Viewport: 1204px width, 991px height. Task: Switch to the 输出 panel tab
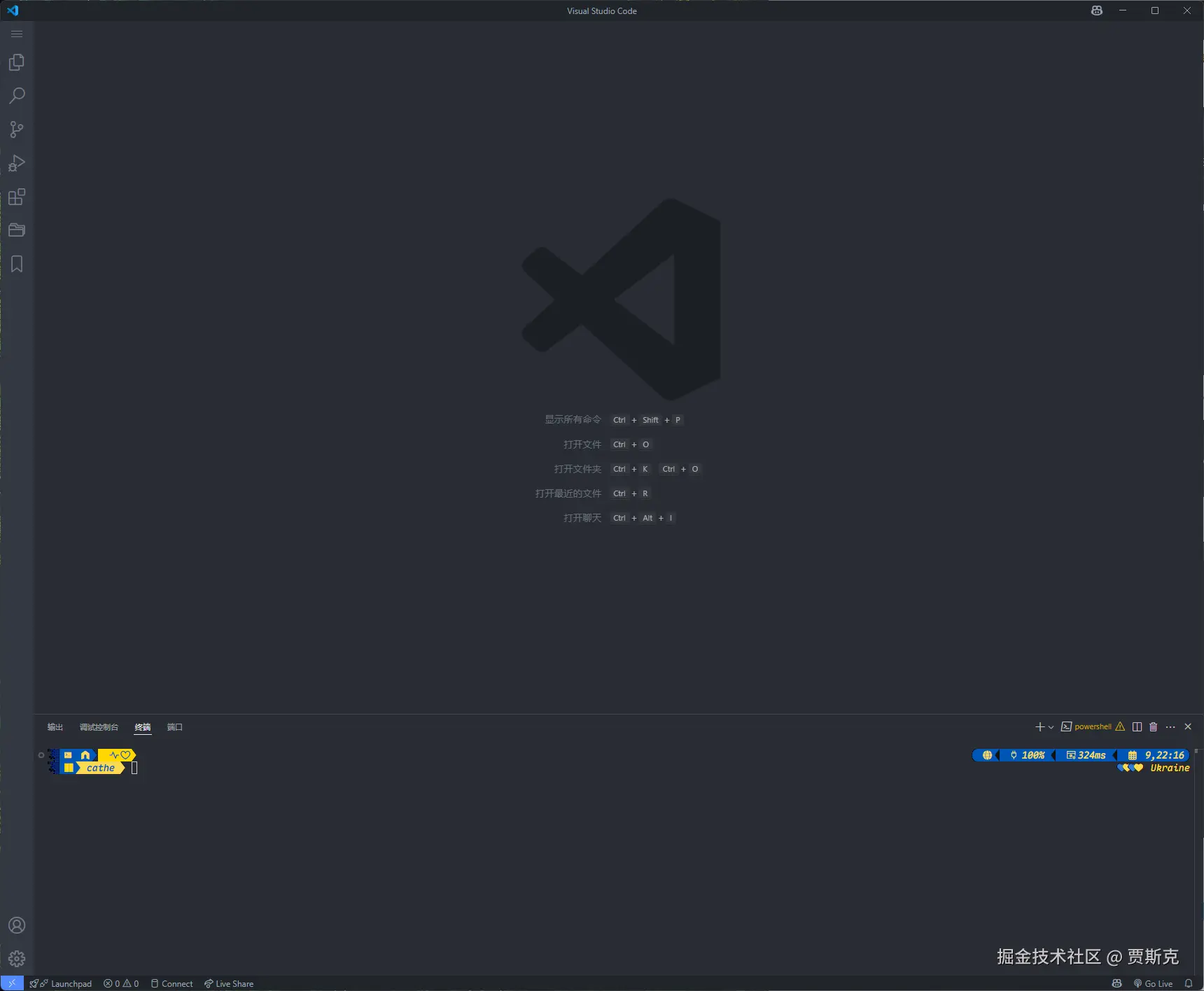pos(55,727)
